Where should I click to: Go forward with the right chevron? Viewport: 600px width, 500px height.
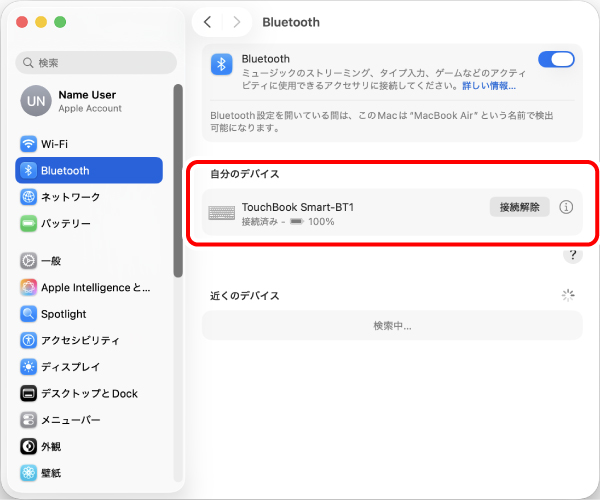point(237,22)
